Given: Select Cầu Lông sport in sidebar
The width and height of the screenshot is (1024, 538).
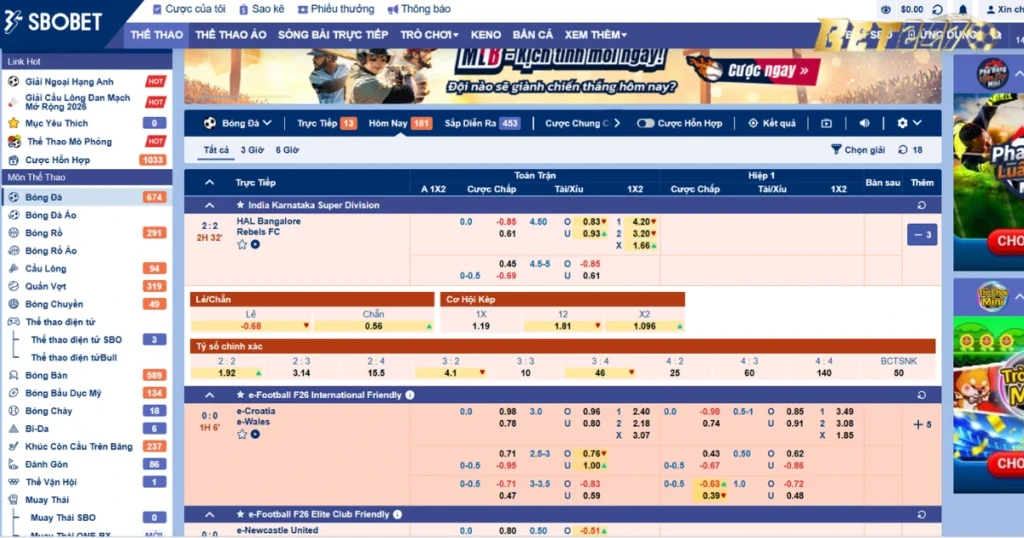Looking at the screenshot, I should (x=87, y=268).
